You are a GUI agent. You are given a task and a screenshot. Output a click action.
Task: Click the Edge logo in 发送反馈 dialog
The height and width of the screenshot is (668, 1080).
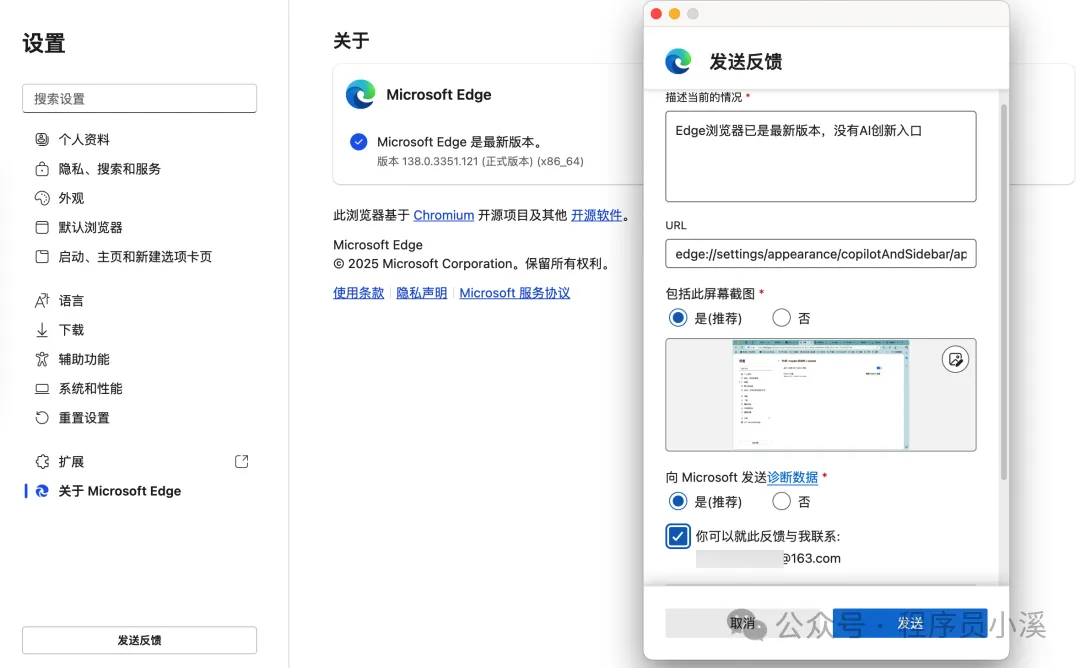click(x=678, y=61)
